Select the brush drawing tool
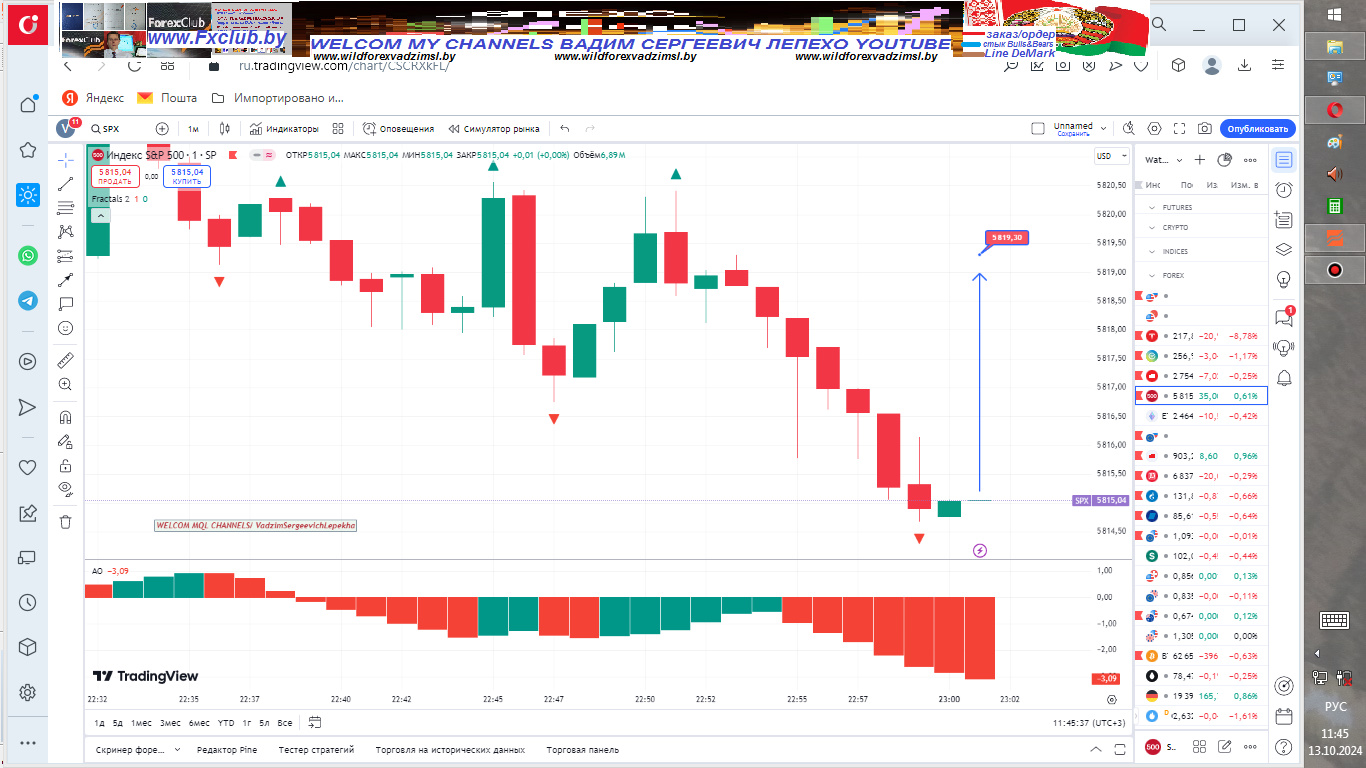1366x768 pixels. click(65, 280)
